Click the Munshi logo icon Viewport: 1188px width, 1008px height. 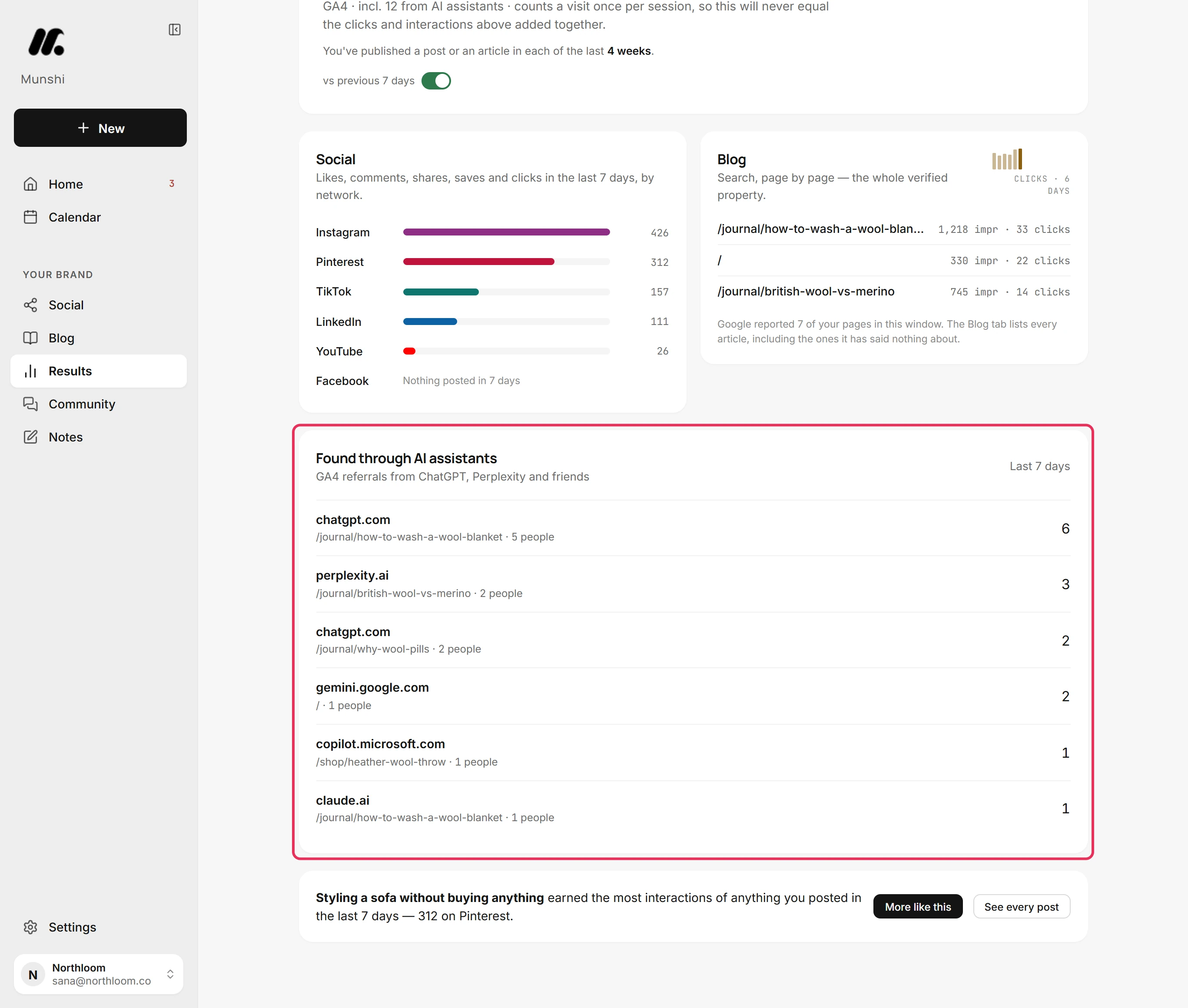(x=46, y=42)
